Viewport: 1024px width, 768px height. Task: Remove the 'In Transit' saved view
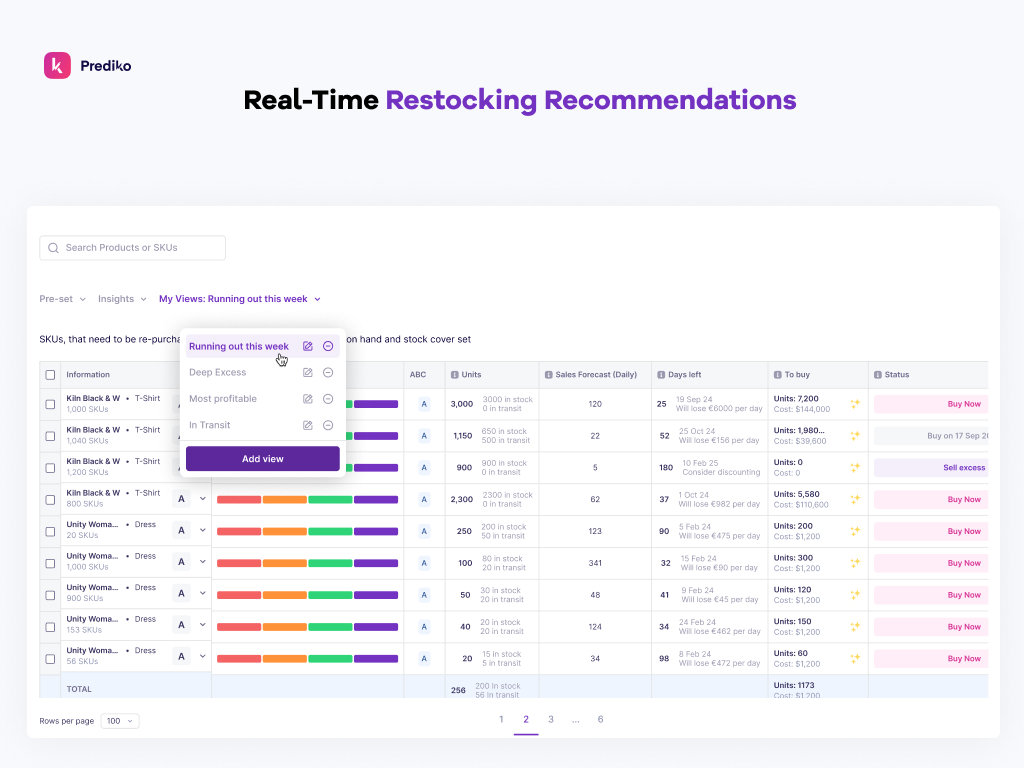coord(328,425)
